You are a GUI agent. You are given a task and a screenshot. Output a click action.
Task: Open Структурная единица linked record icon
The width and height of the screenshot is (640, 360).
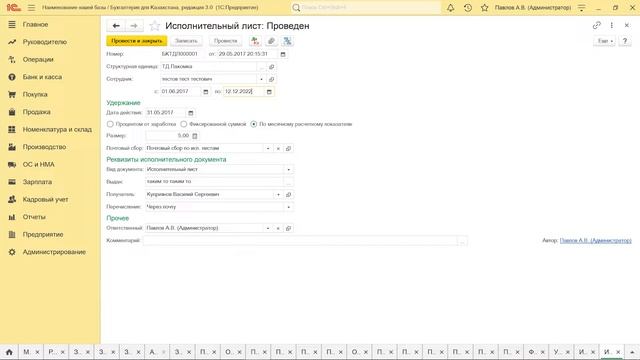coord(271,67)
